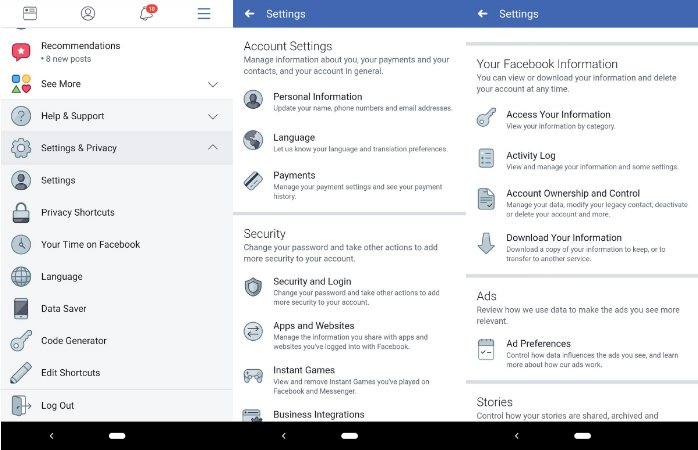Tap the Instant Games title
Image resolution: width=698 pixels, height=450 pixels.
tap(304, 370)
